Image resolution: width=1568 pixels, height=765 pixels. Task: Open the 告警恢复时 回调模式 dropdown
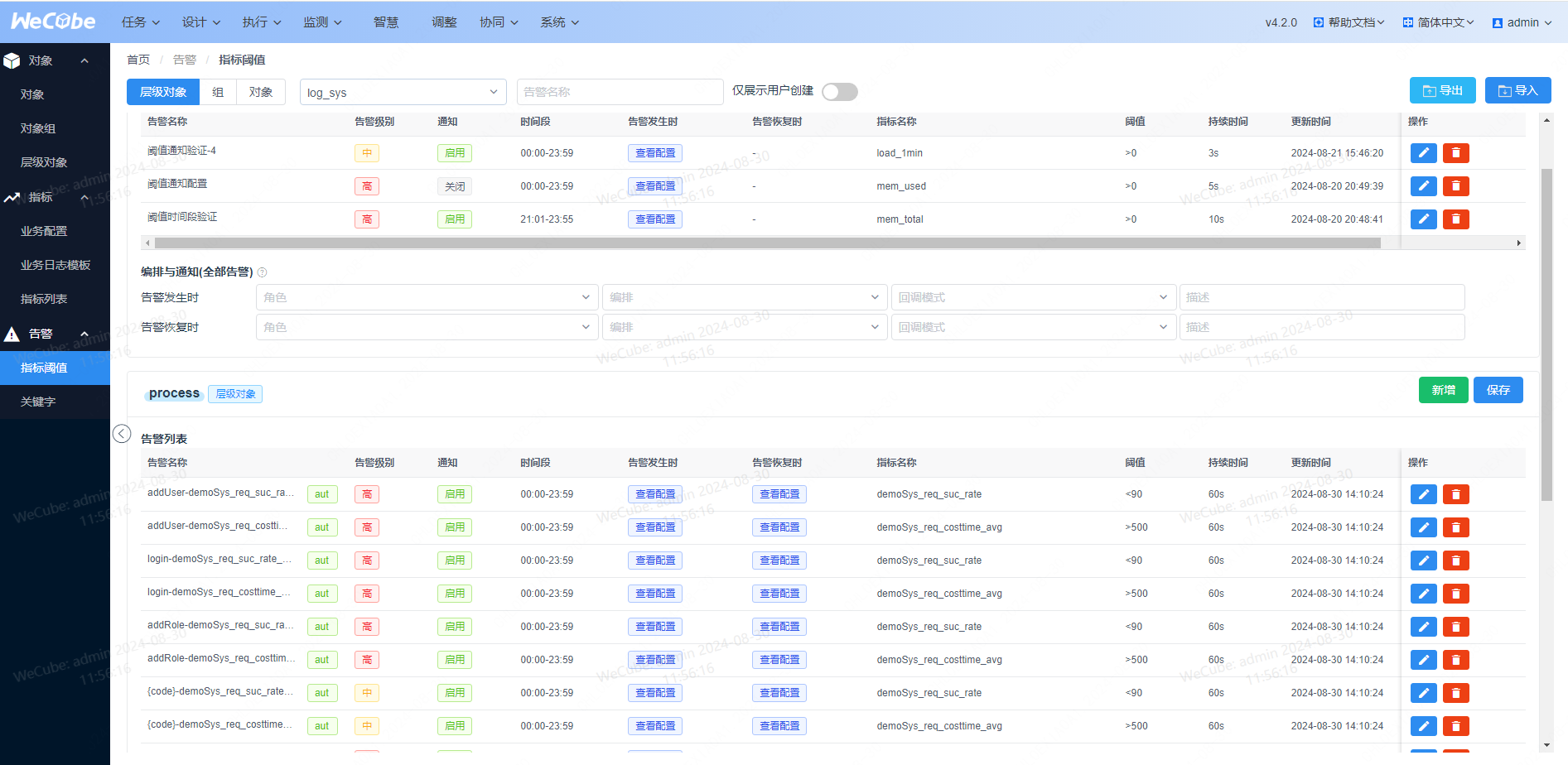tap(1033, 327)
